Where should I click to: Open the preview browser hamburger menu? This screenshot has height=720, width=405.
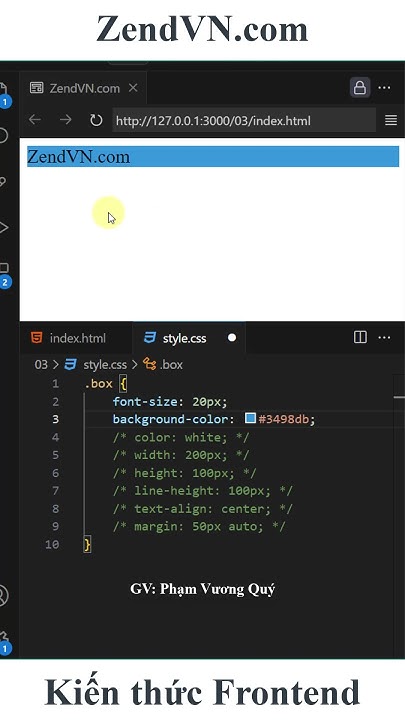click(391, 120)
